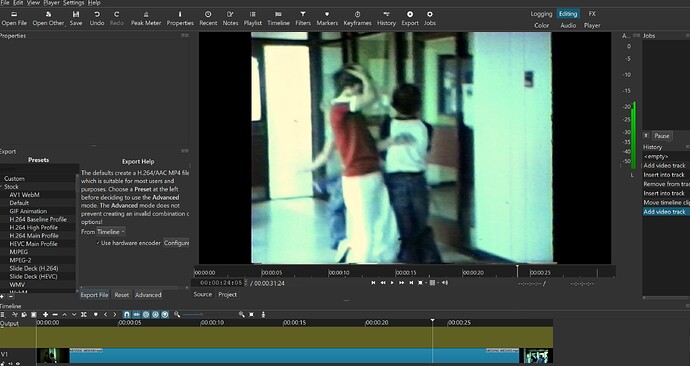Toggle ripple markers
This screenshot has width=690, height=366.
(165, 315)
